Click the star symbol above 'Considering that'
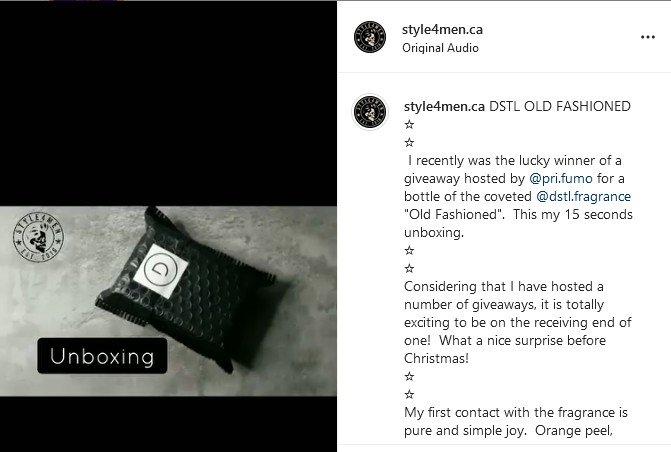Screen dimensions: 671x452 pyautogui.click(x=409, y=268)
